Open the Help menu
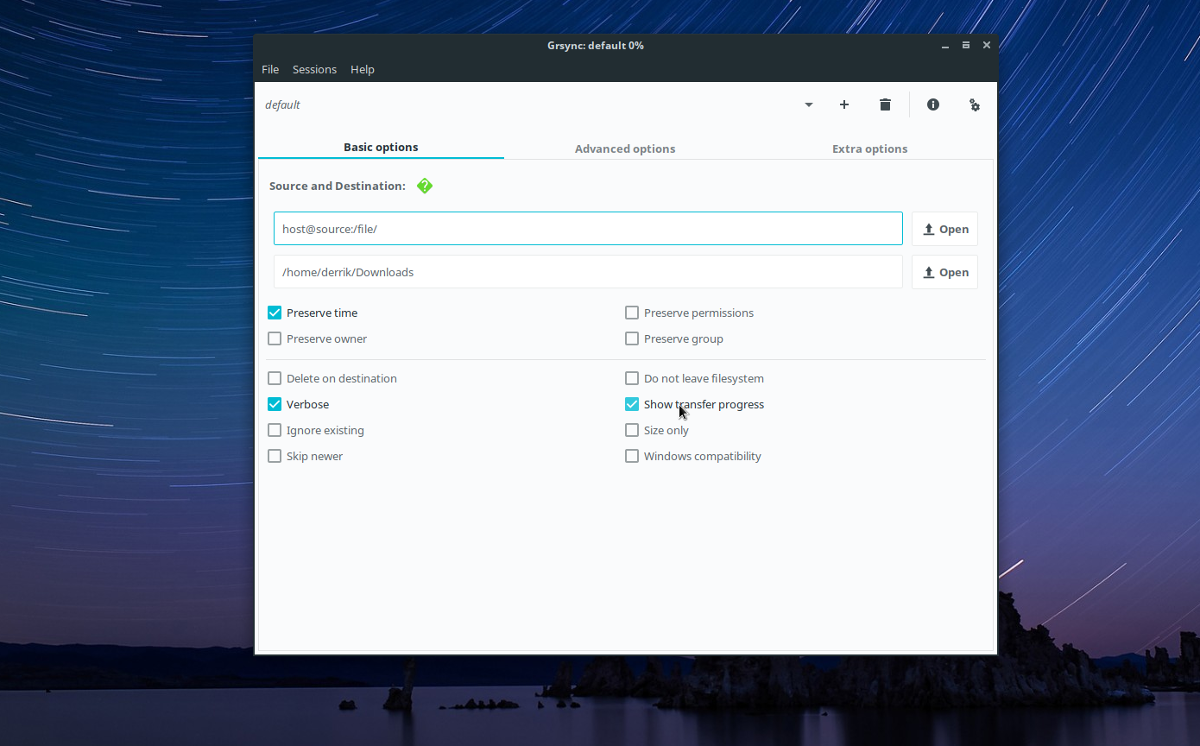Screen dimensions: 1200x746 click(362, 69)
